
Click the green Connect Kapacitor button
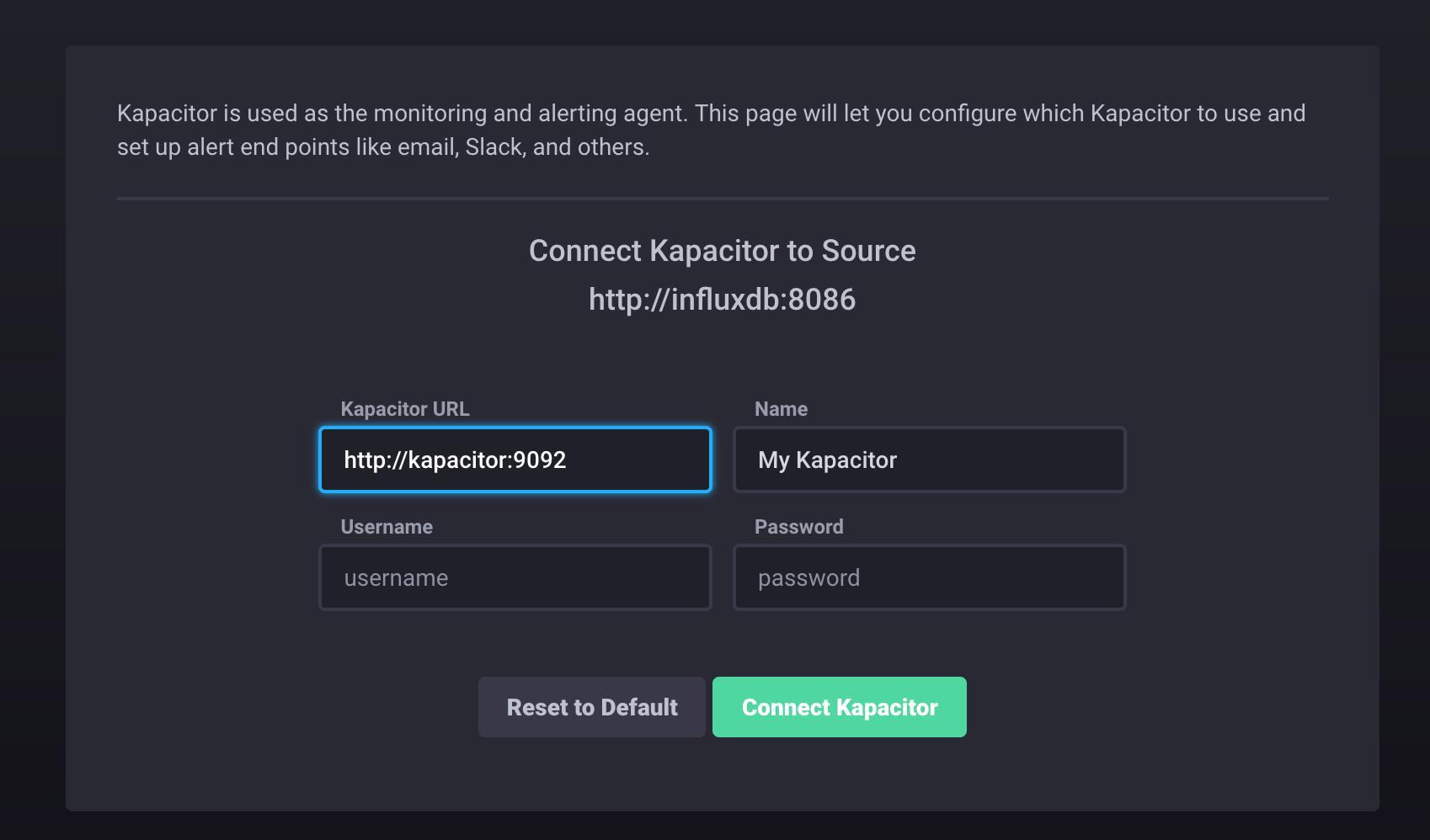click(840, 707)
